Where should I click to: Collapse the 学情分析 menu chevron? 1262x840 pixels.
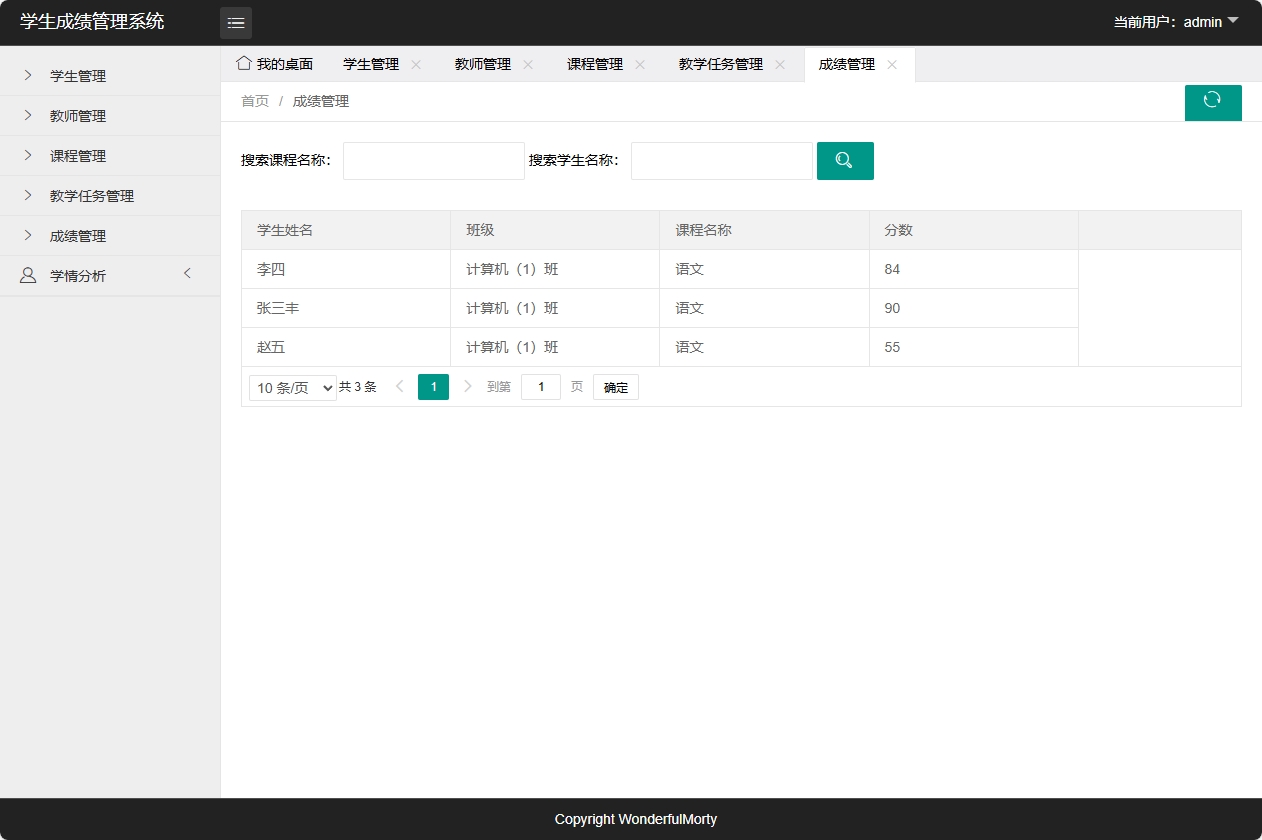click(187, 274)
